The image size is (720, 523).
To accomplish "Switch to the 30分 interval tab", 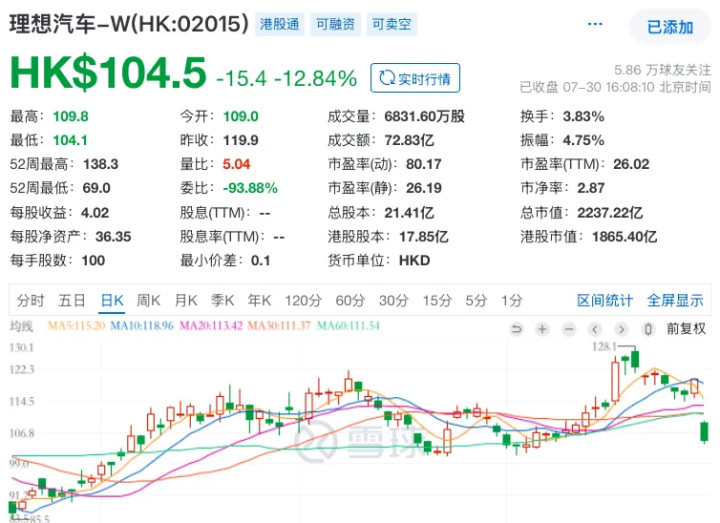I will [394, 301].
